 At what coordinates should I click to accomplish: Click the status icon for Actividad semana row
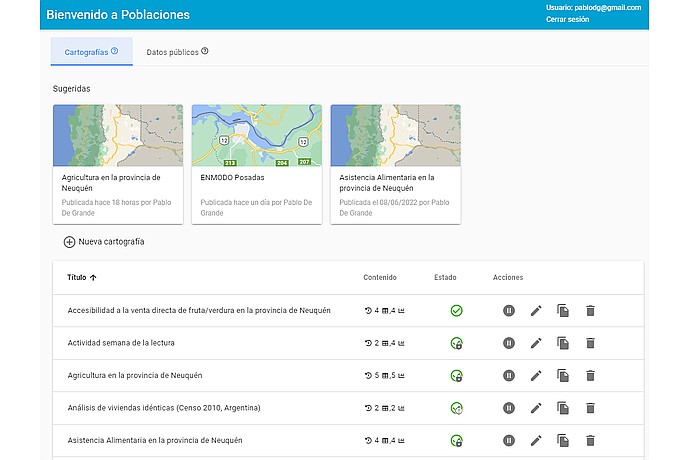(456, 343)
